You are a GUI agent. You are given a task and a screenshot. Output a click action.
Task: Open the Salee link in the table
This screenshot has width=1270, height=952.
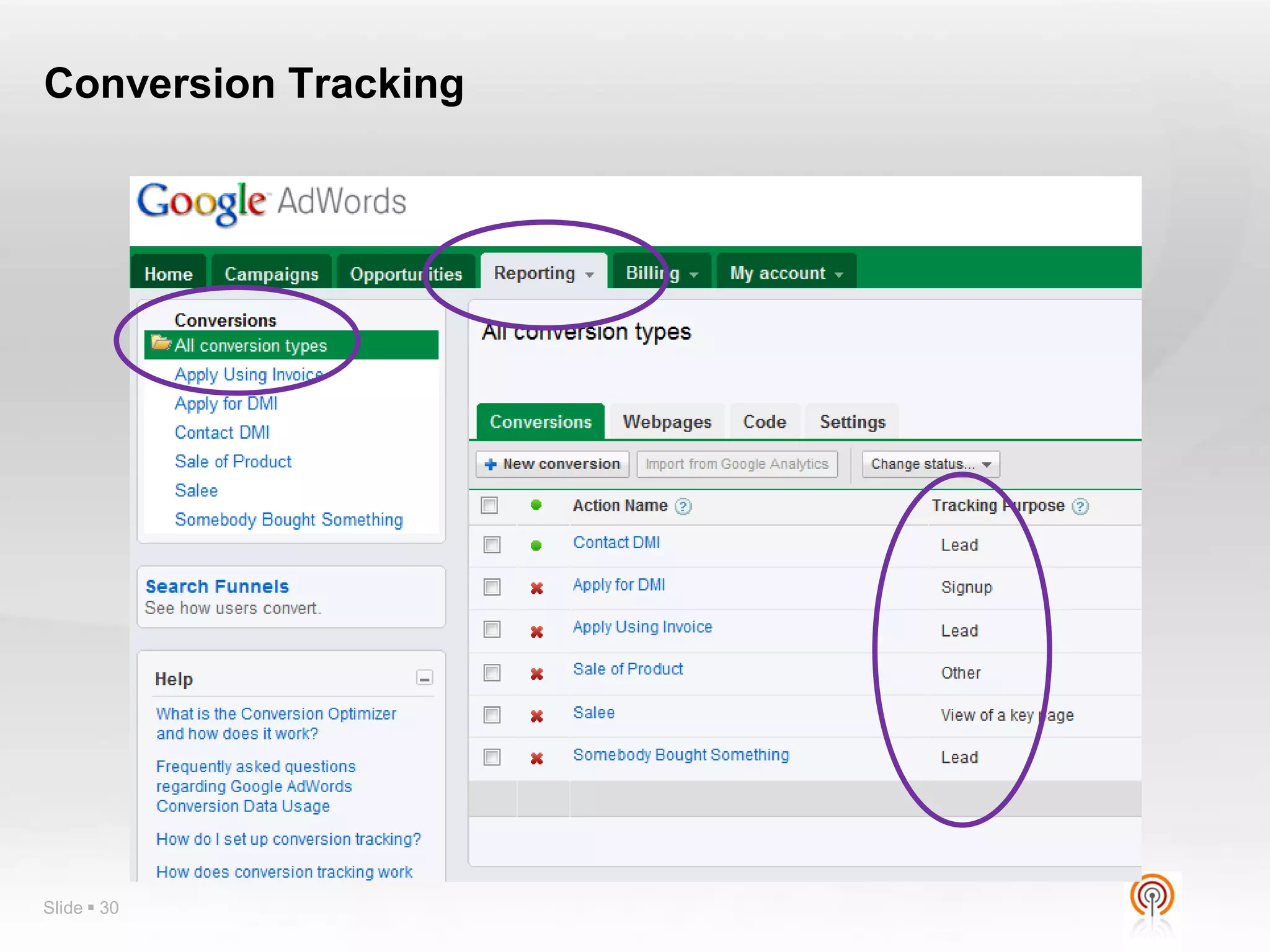point(593,713)
